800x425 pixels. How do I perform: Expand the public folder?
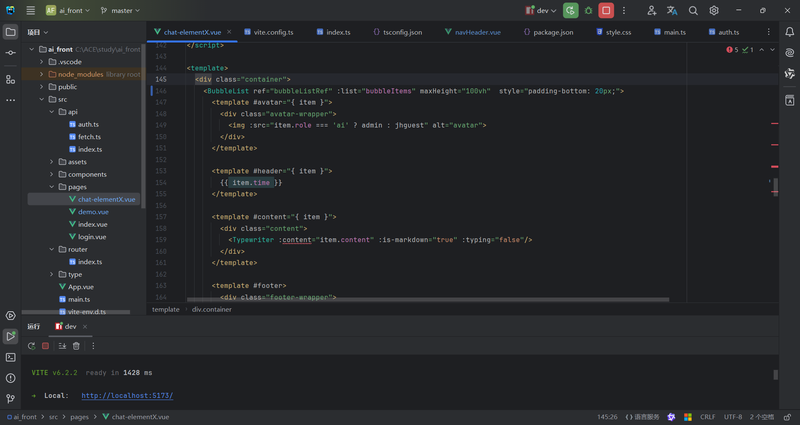[42, 87]
